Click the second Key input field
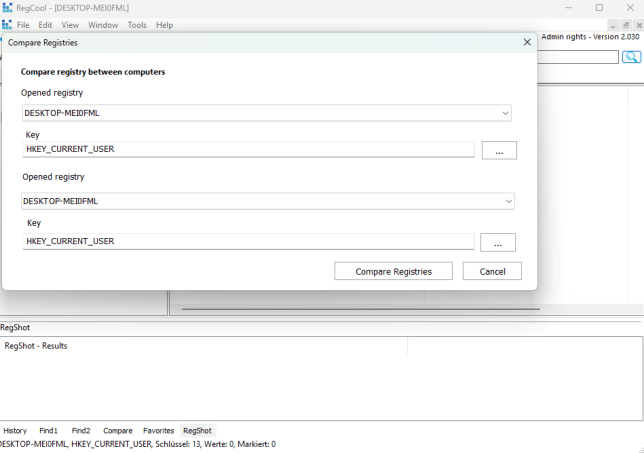This screenshot has width=644, height=453. coord(248,241)
